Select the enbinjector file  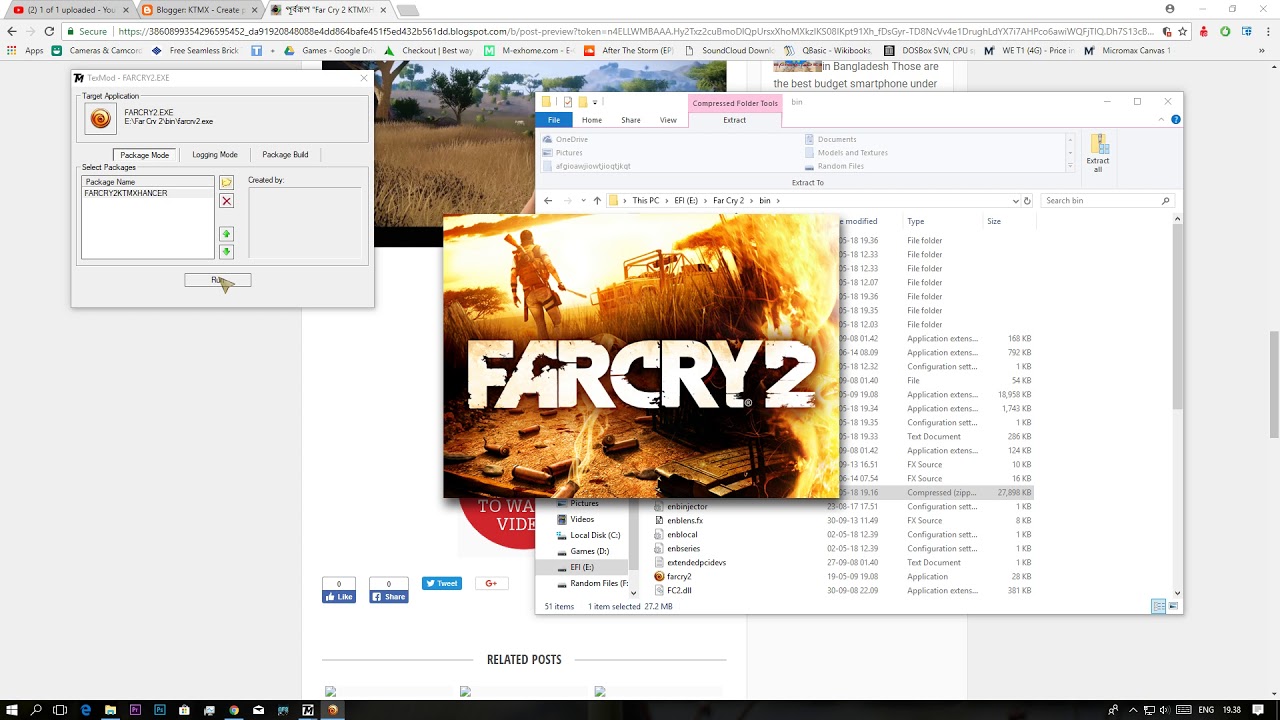(687, 507)
